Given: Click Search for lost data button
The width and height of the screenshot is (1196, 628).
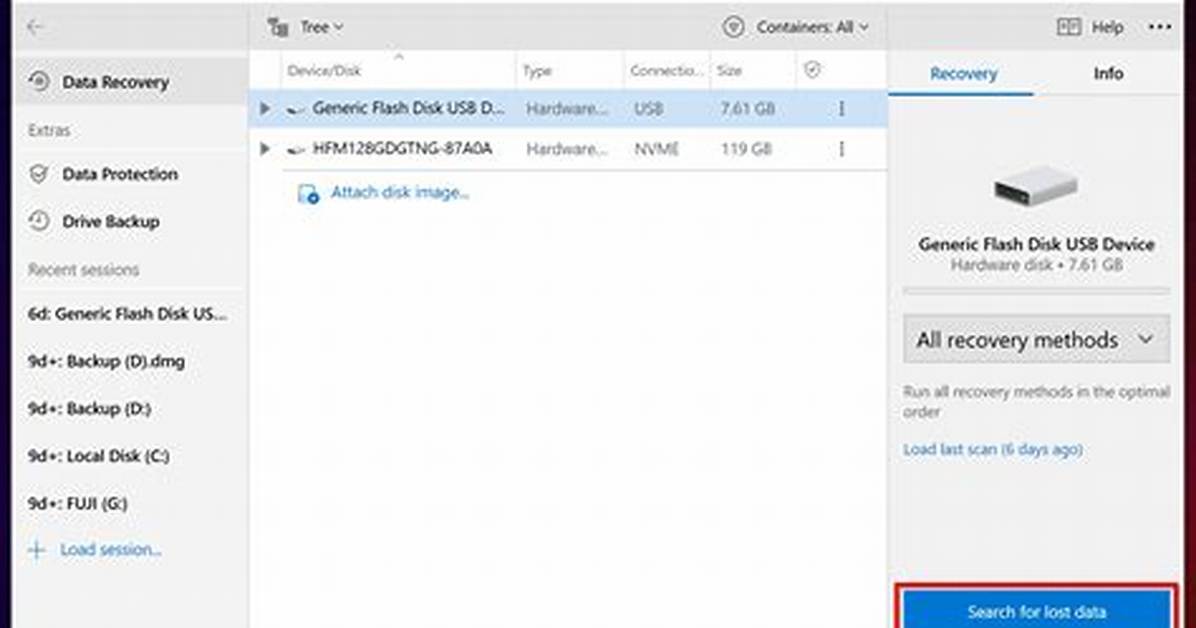Looking at the screenshot, I should coord(1037,610).
